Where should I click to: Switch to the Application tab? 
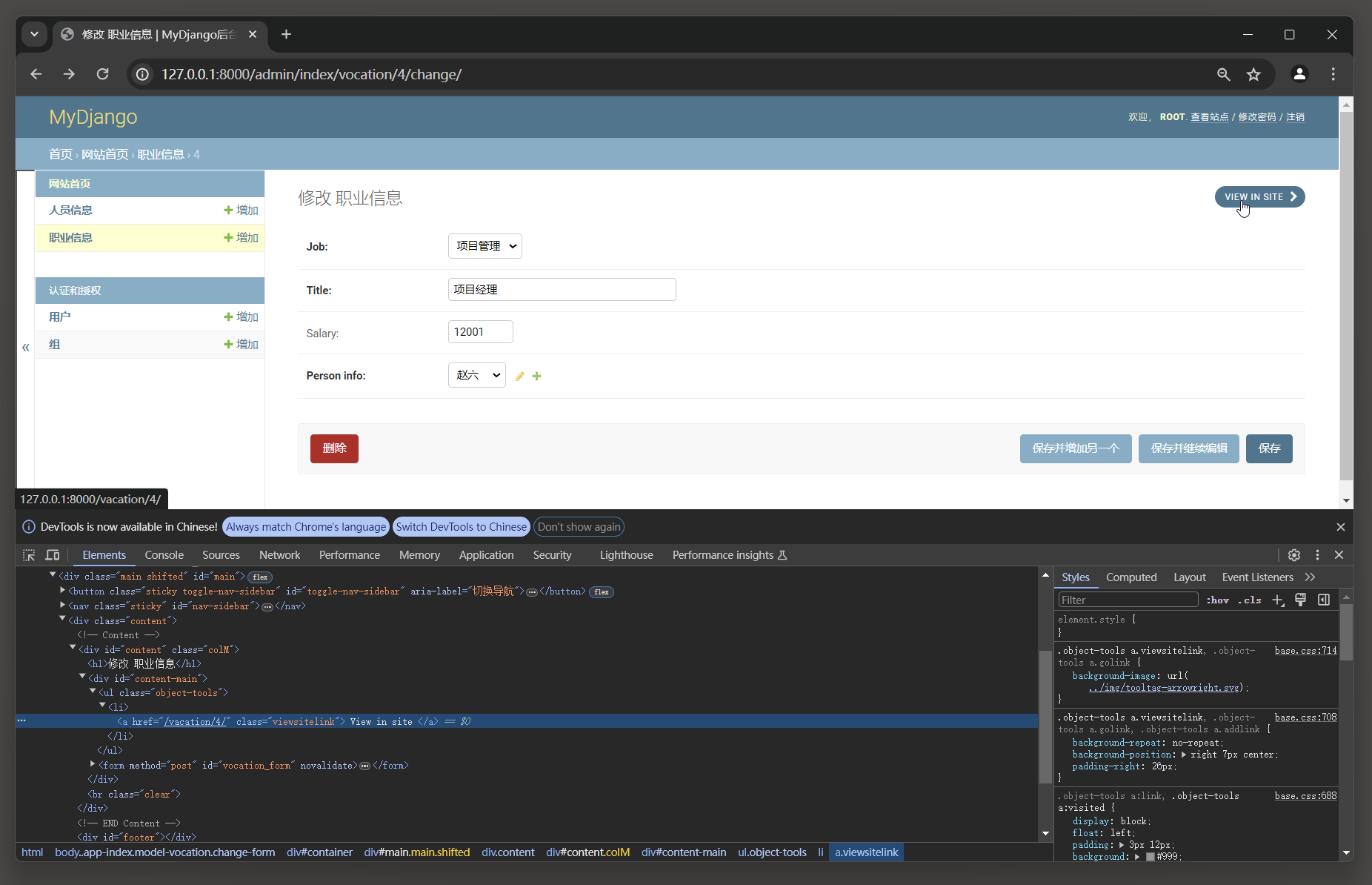(x=486, y=555)
